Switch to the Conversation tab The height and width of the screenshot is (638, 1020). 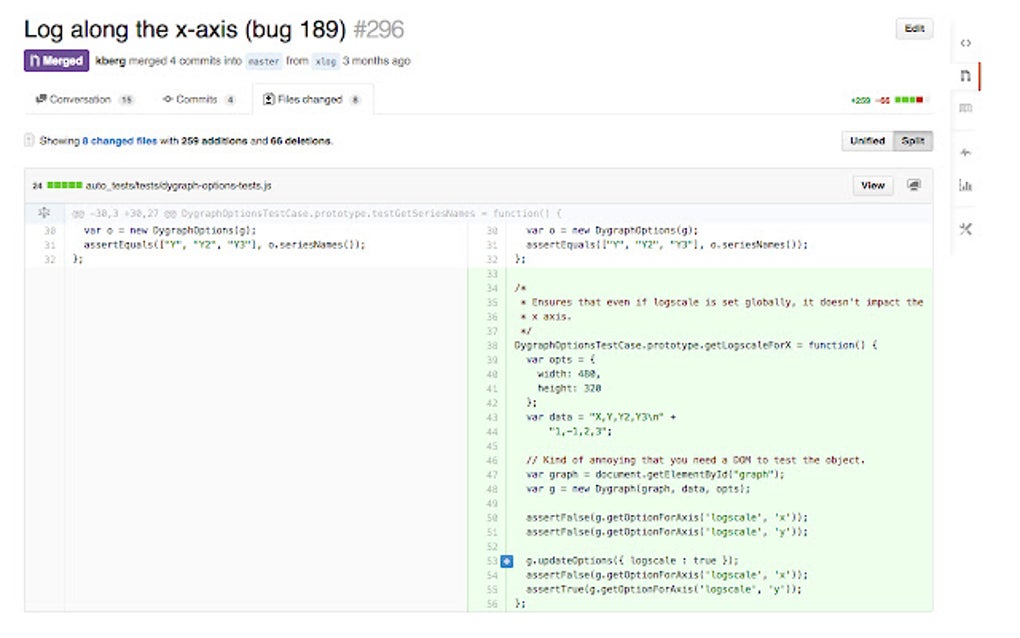coord(84,100)
